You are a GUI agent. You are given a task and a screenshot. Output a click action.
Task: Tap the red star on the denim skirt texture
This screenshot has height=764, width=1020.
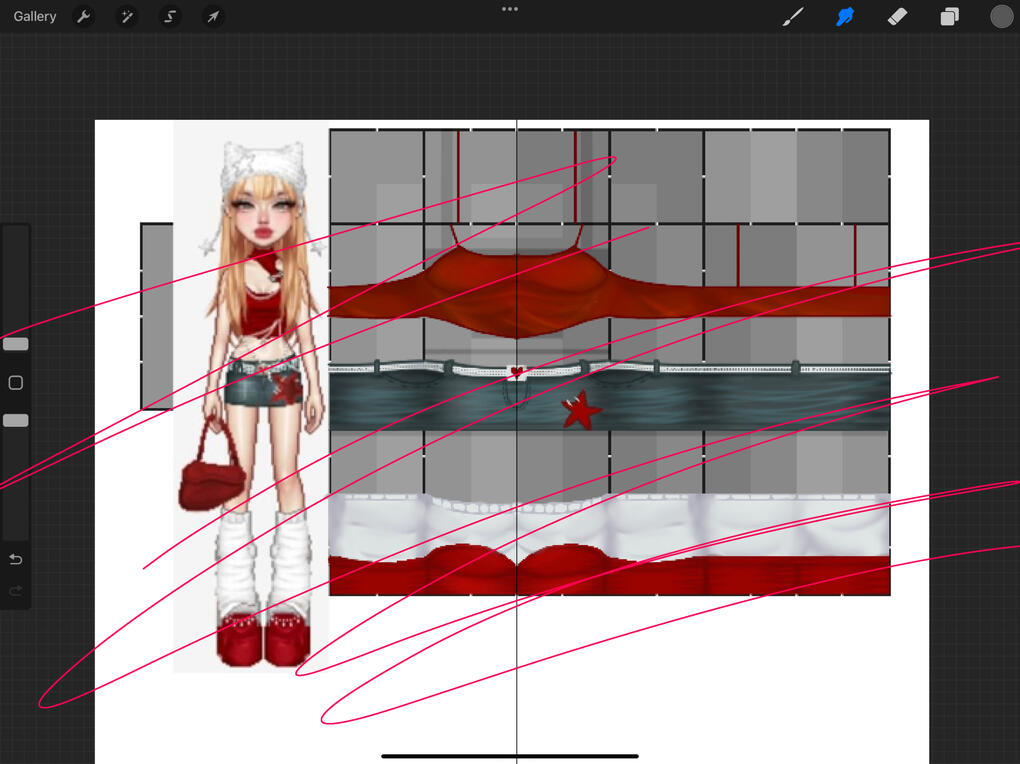(579, 411)
